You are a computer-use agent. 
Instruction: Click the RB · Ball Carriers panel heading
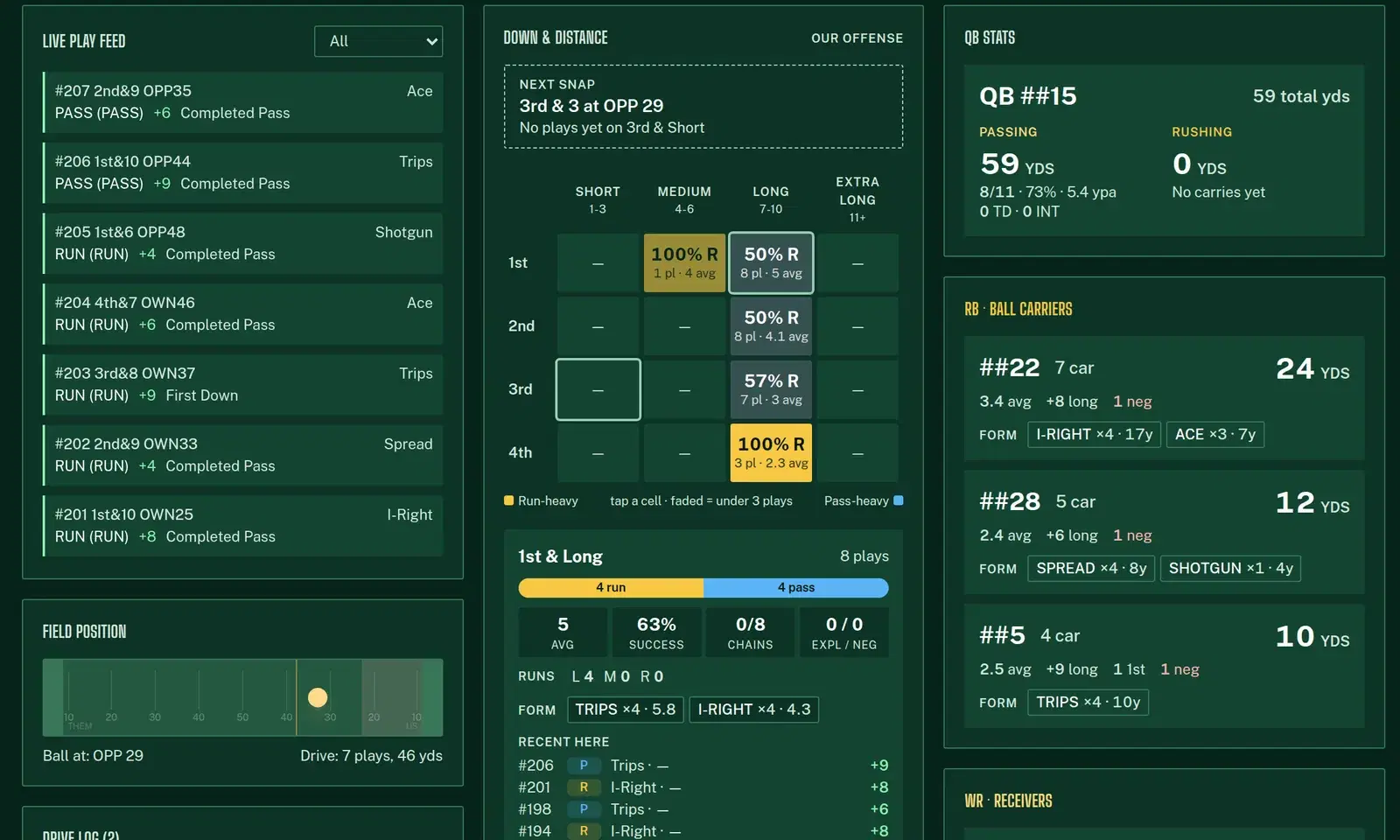tap(1018, 309)
